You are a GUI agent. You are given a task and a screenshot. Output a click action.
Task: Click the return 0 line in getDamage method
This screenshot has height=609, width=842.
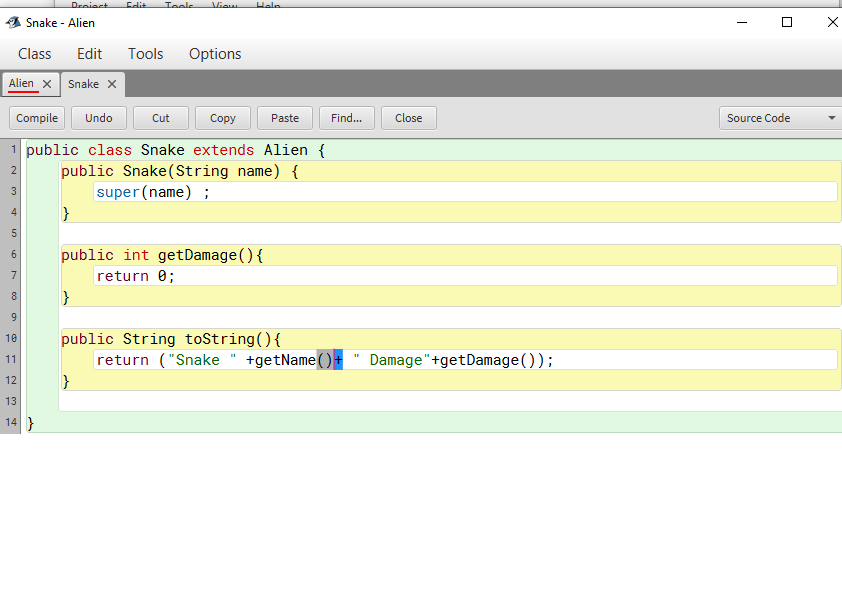click(135, 276)
